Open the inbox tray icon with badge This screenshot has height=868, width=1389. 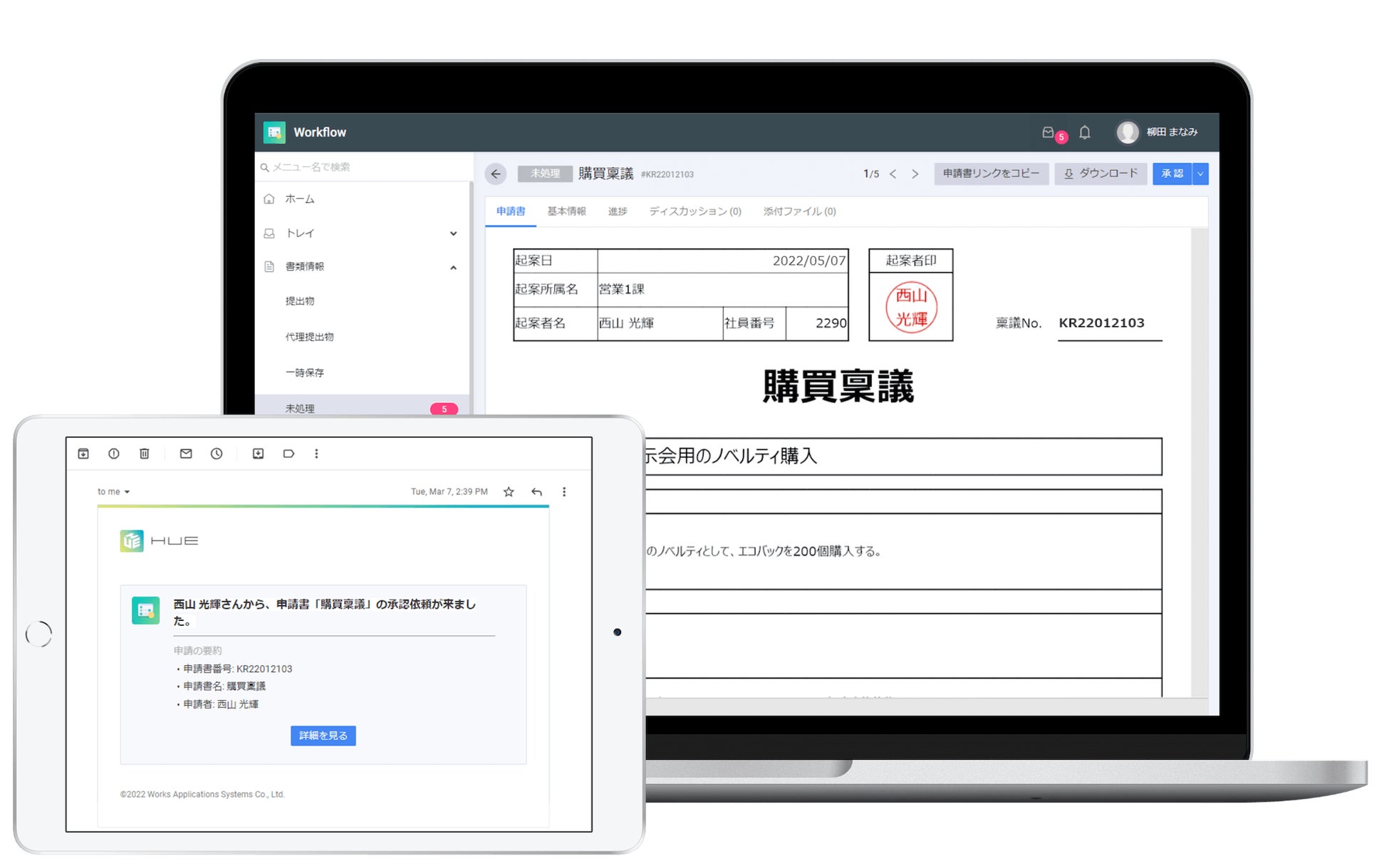point(1048,132)
